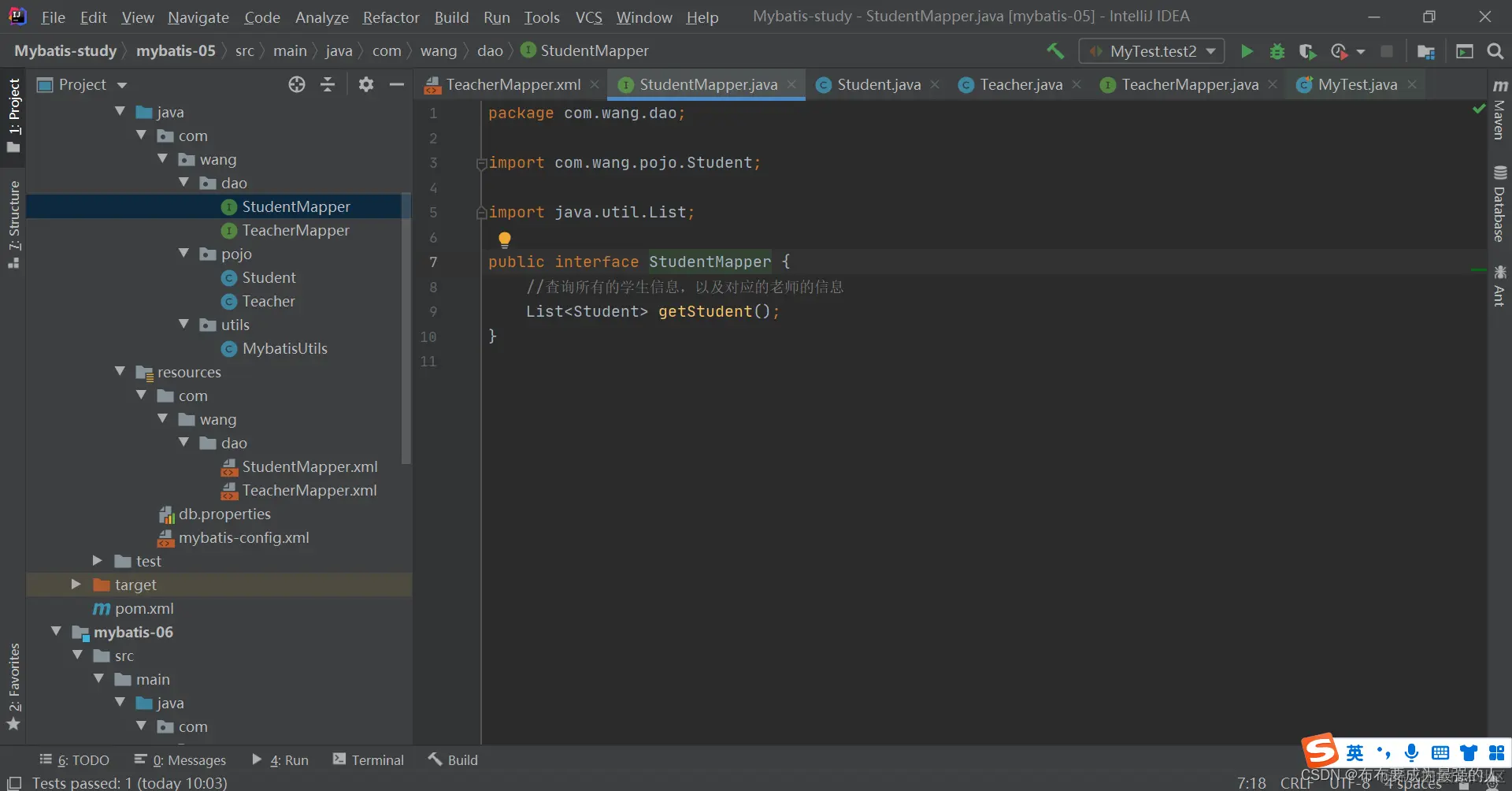The width and height of the screenshot is (1512, 791).
Task: Close the Teacher.java tab
Action: (1077, 84)
